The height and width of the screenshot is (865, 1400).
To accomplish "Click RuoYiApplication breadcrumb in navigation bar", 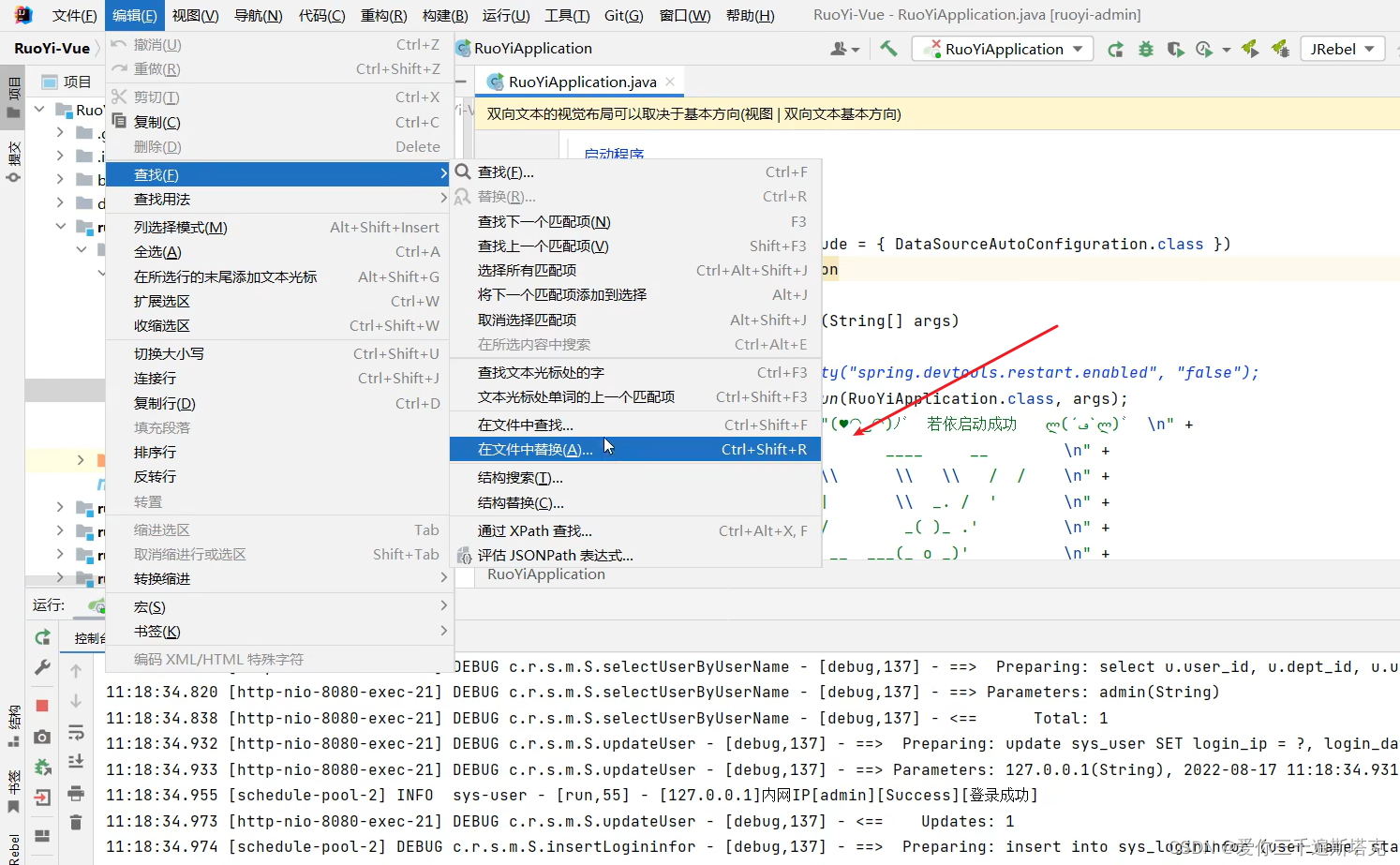I will (525, 48).
